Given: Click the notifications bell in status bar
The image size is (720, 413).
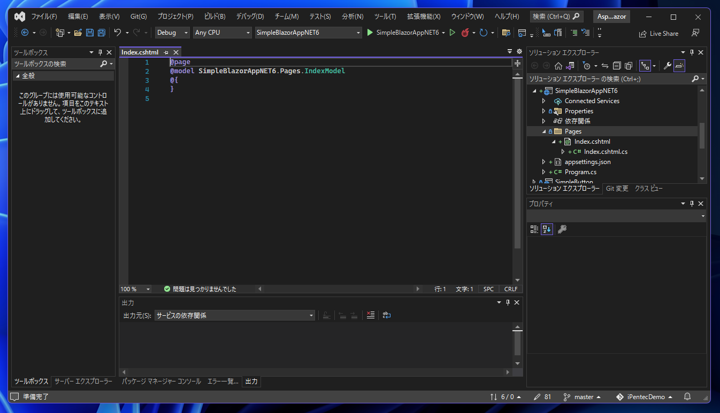Looking at the screenshot, I should pyautogui.click(x=687, y=396).
